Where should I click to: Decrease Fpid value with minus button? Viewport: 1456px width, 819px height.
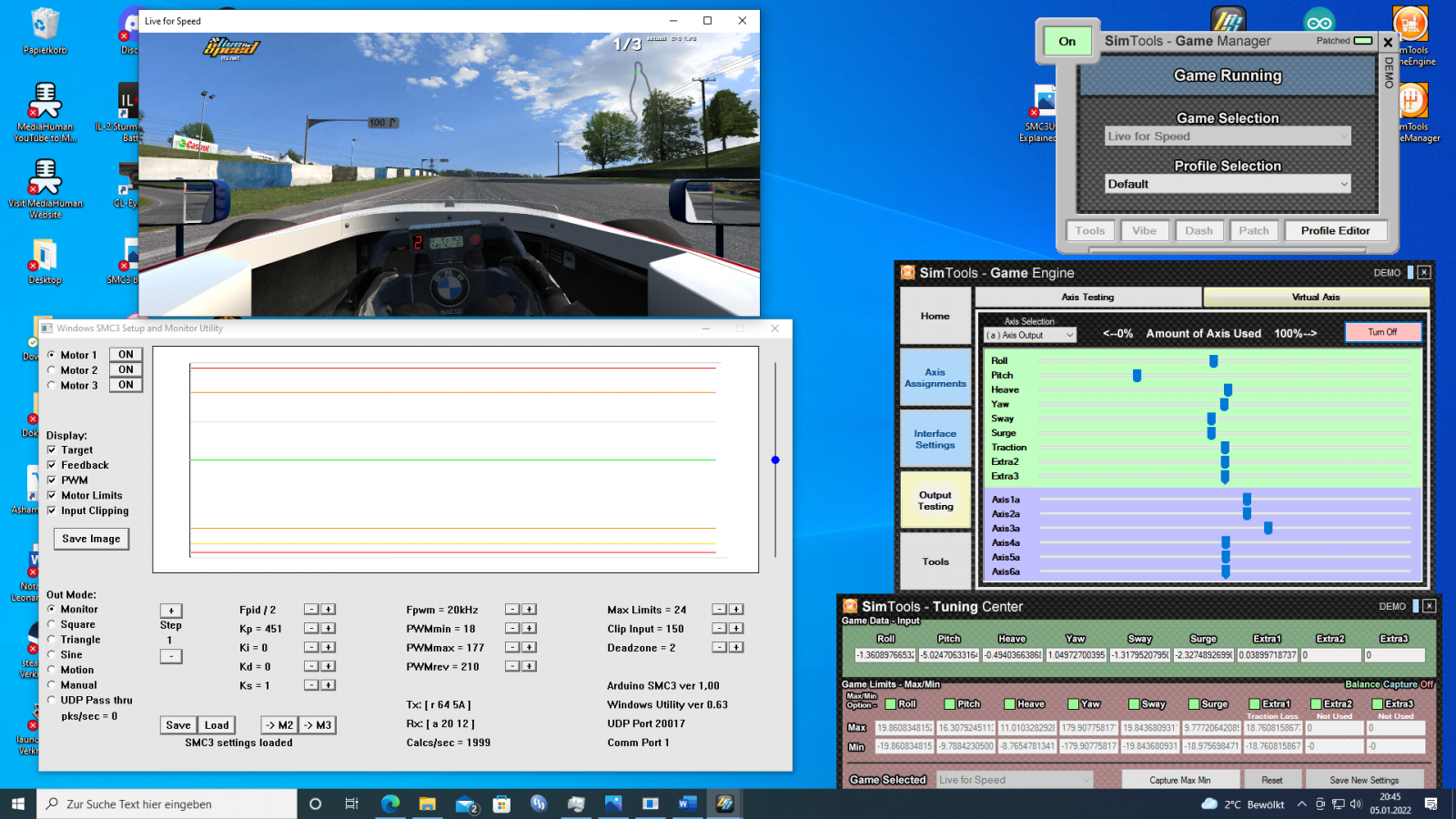click(x=311, y=610)
